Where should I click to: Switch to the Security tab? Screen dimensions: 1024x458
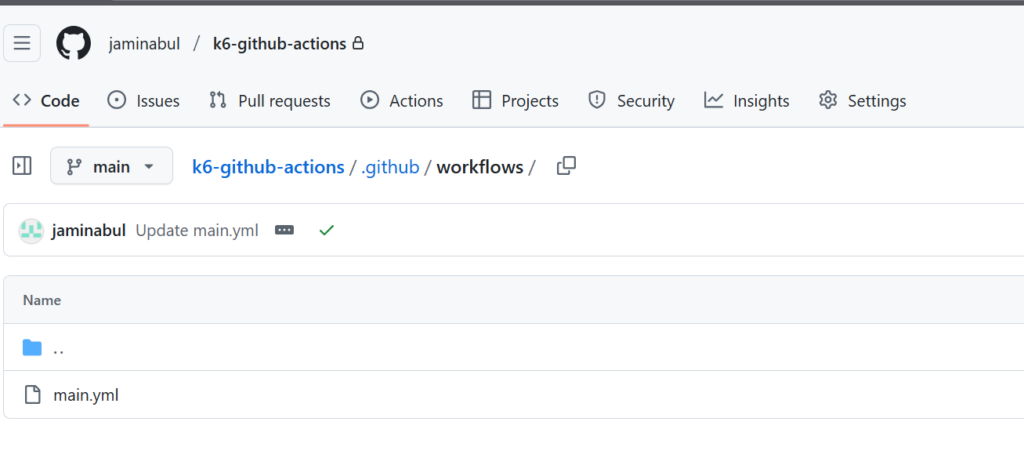[632, 101]
